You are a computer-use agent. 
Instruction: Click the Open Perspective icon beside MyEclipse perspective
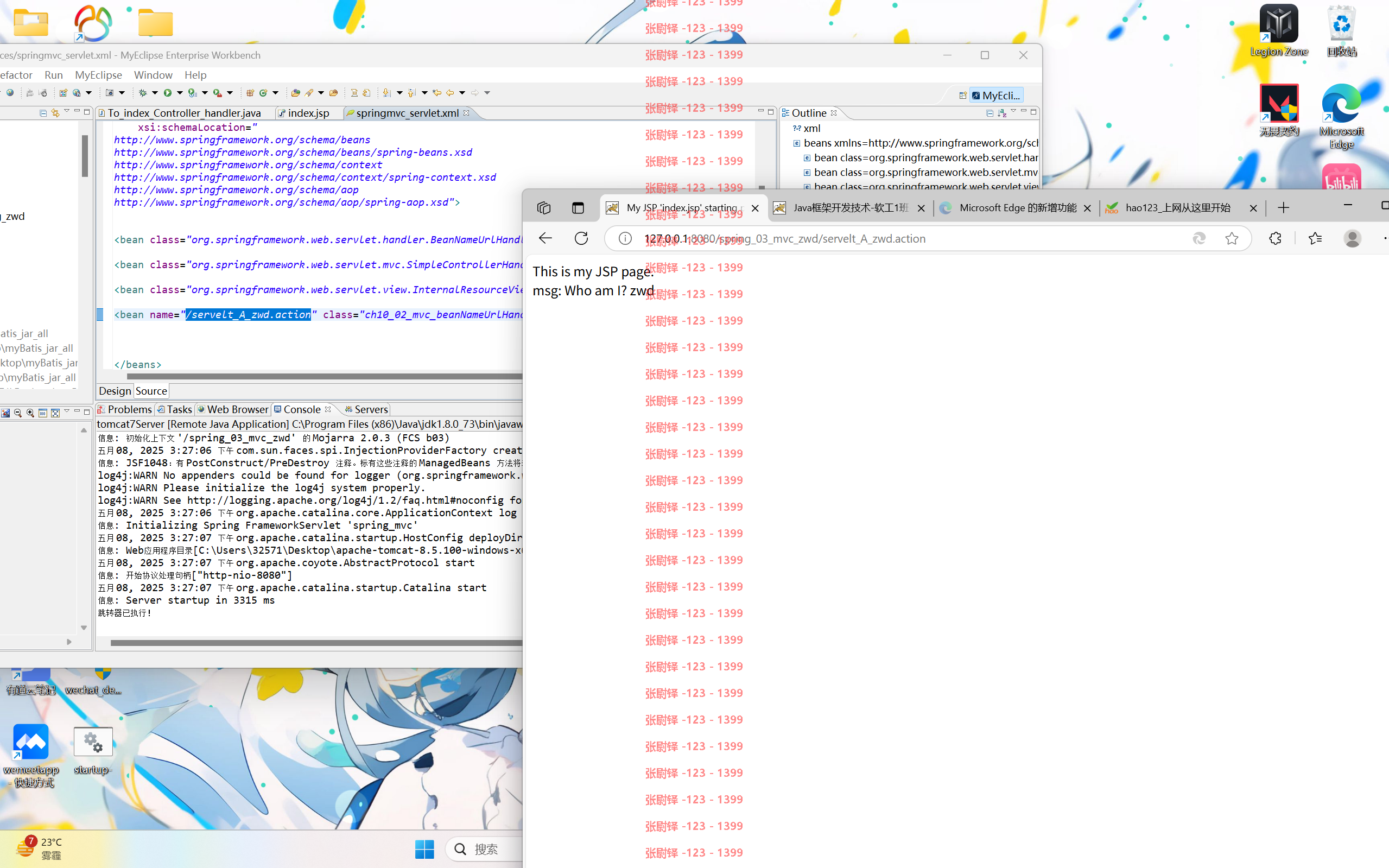(962, 96)
